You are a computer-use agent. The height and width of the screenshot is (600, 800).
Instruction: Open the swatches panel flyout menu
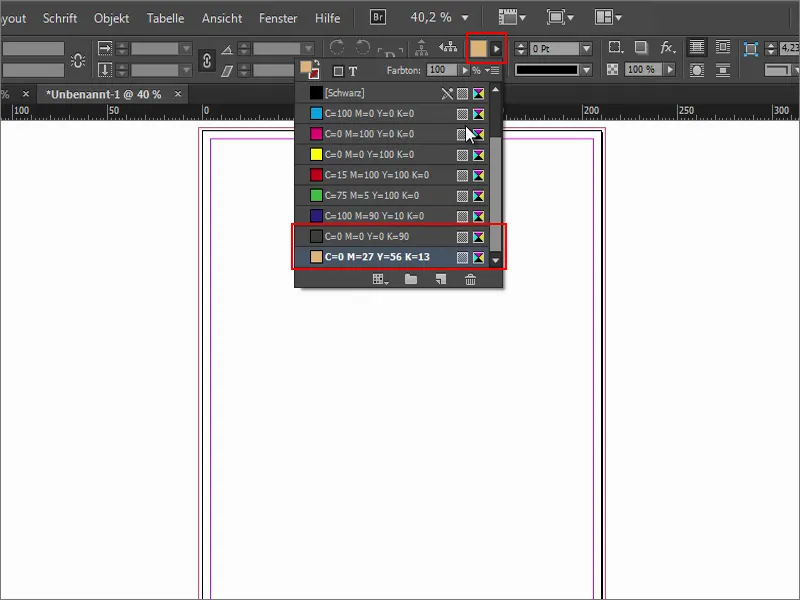(x=494, y=70)
